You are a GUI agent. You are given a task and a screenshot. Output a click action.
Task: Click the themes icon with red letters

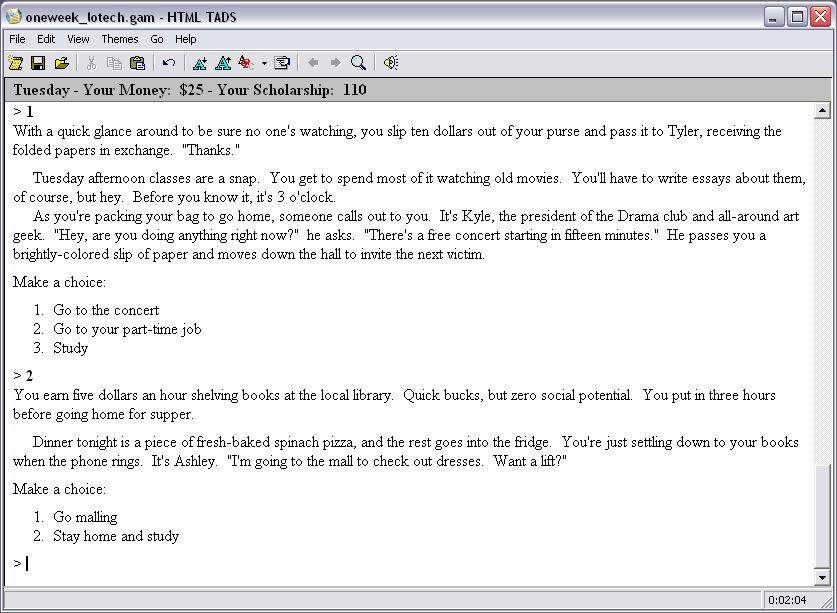tap(246, 63)
